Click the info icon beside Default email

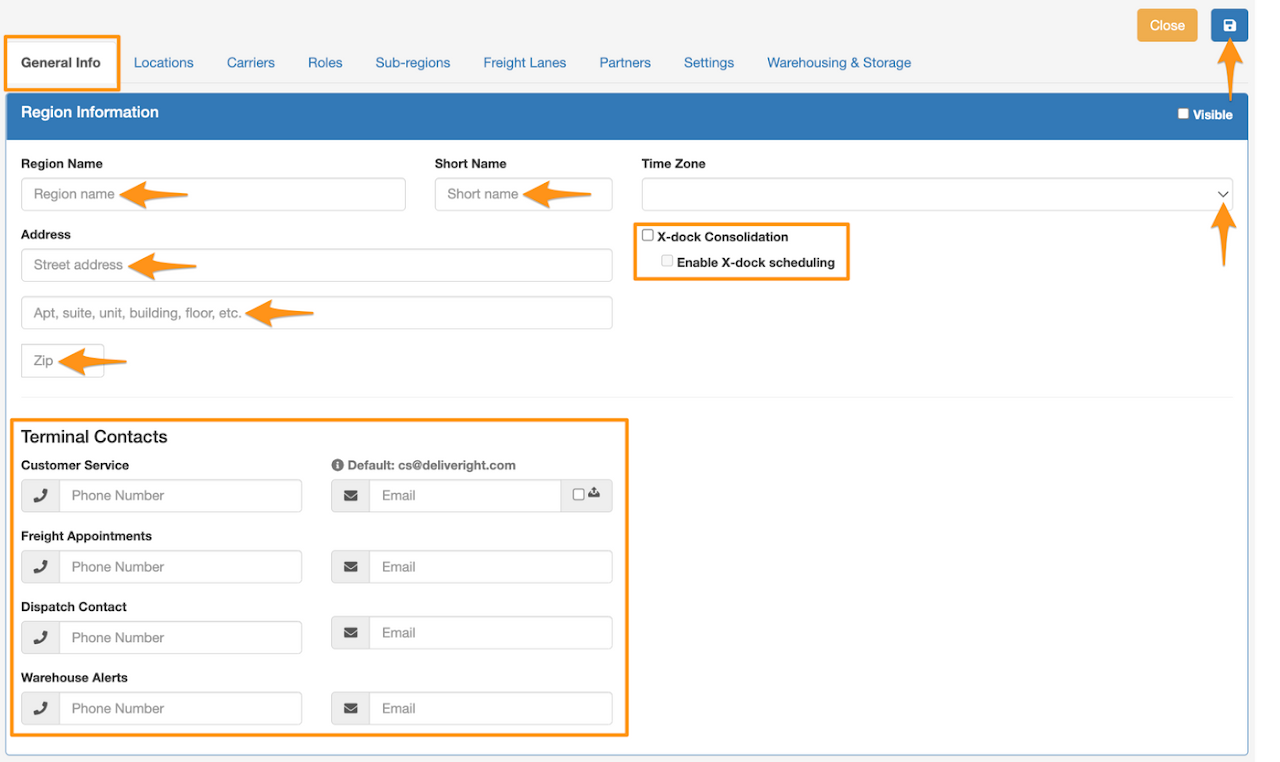coord(337,465)
